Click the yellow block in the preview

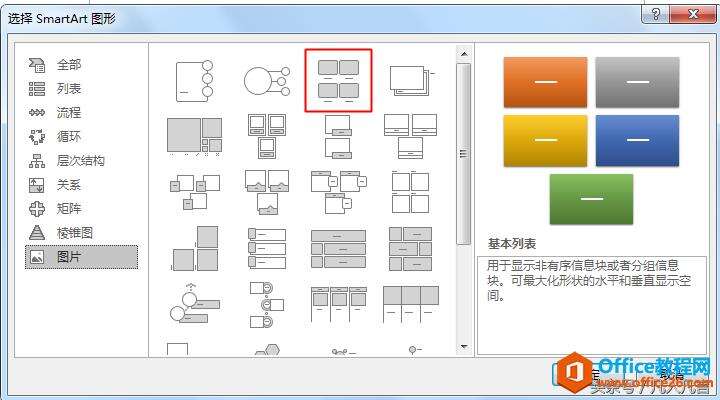tap(546, 141)
